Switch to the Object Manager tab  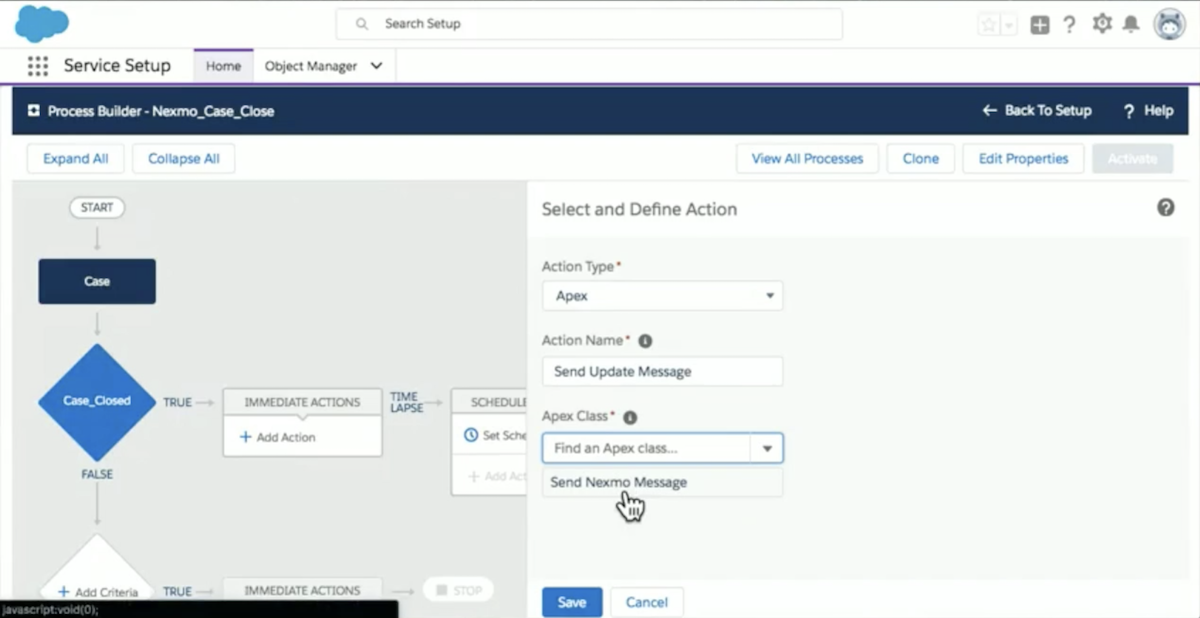pyautogui.click(x=311, y=66)
